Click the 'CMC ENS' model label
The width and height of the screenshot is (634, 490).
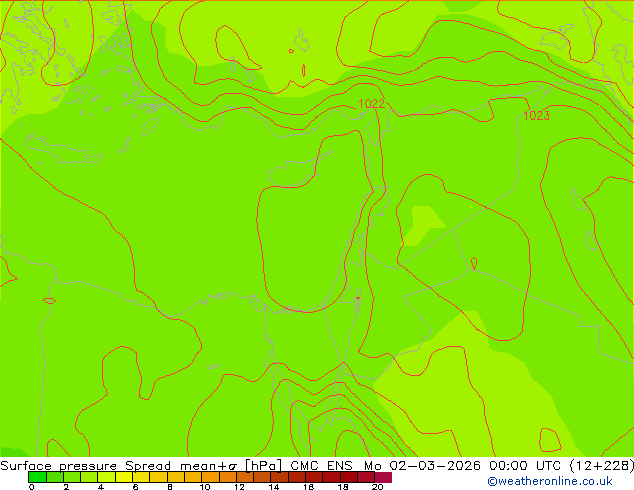pyautogui.click(x=321, y=466)
